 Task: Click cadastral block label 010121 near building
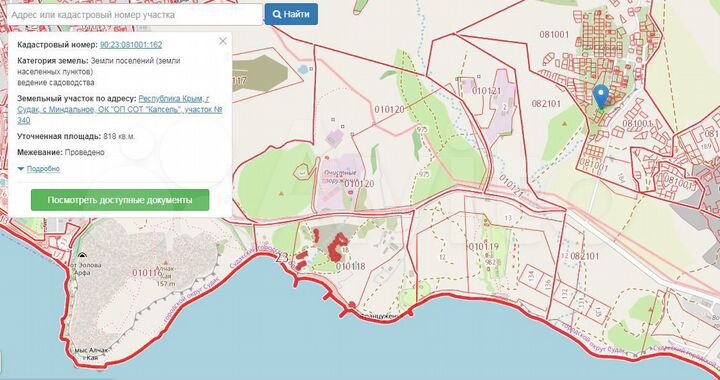pos(487,91)
